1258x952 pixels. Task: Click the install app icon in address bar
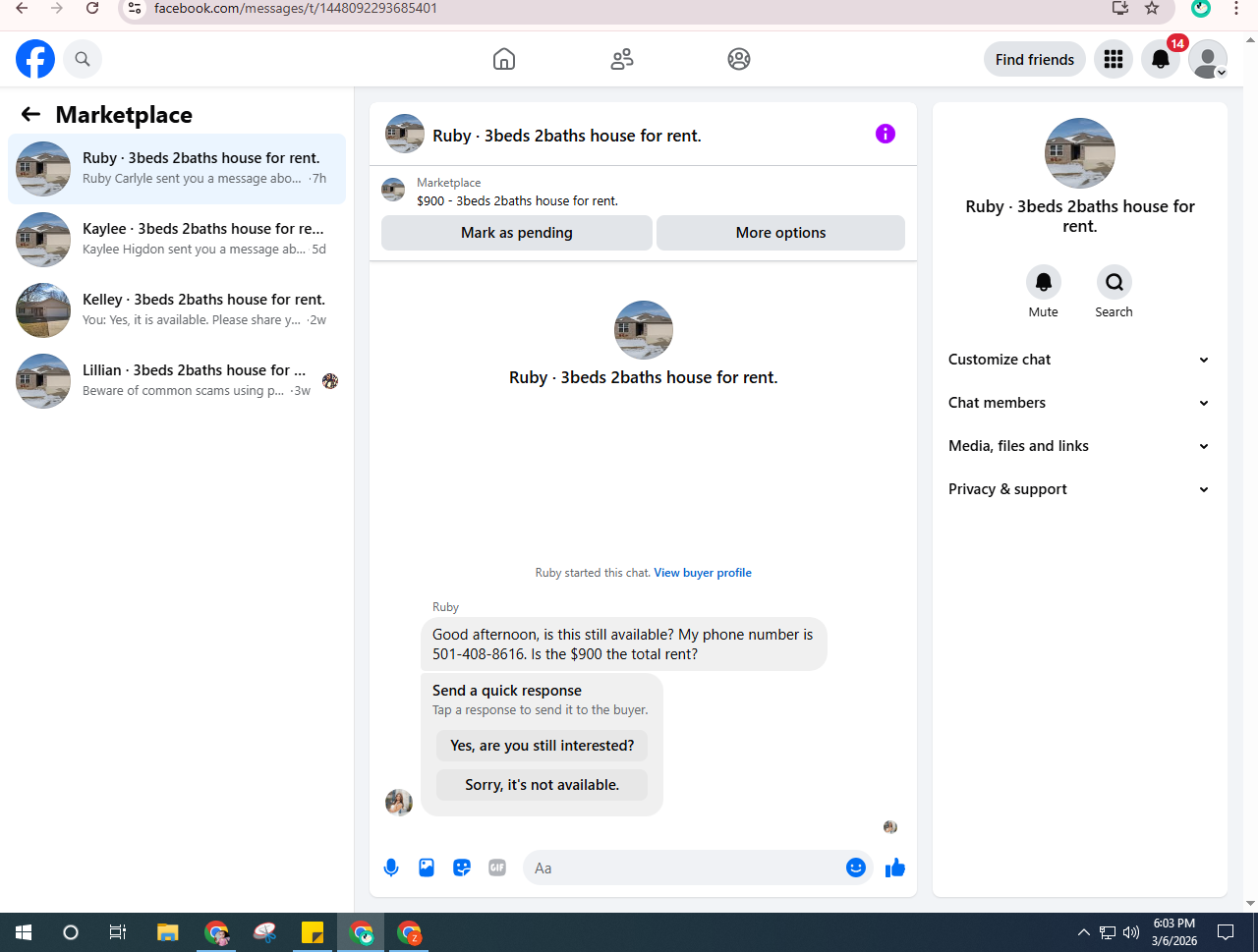pyautogui.click(x=1119, y=8)
